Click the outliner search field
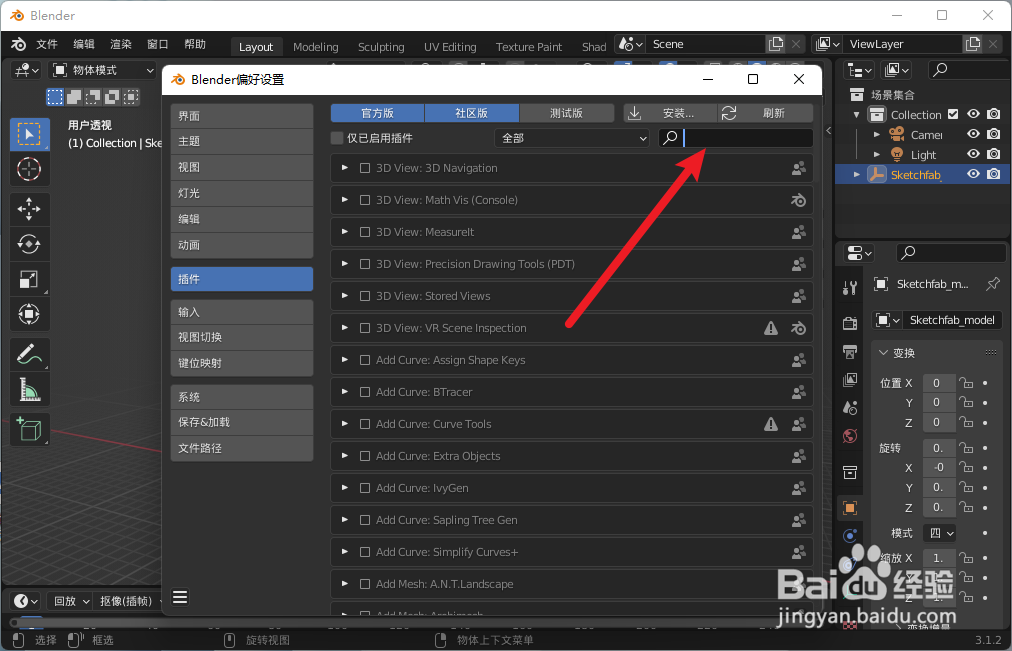Image resolution: width=1012 pixels, height=651 pixels. [968, 70]
